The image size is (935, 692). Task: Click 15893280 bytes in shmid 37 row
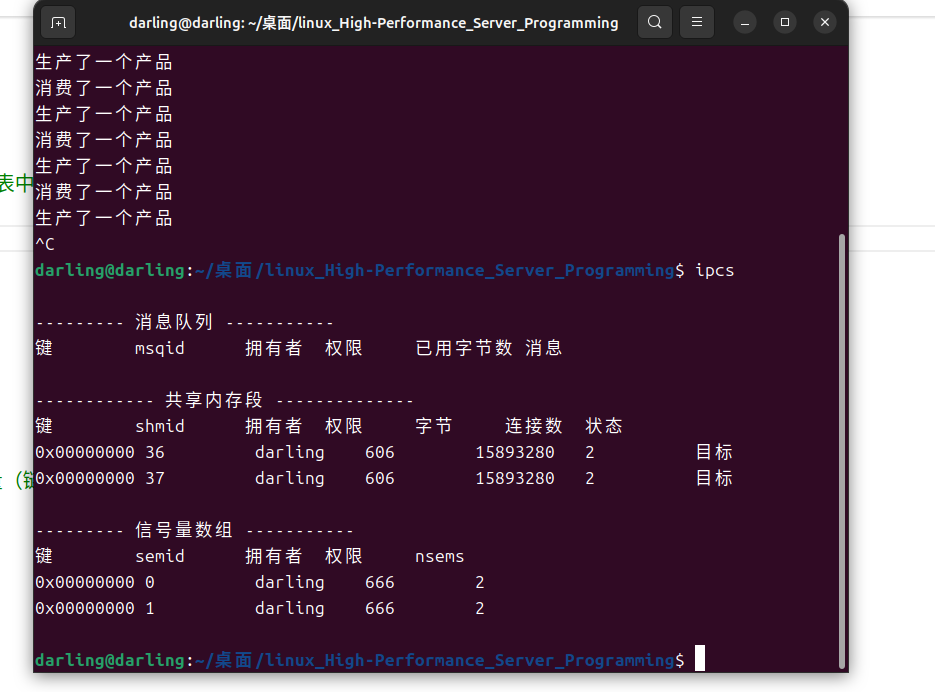click(x=515, y=478)
